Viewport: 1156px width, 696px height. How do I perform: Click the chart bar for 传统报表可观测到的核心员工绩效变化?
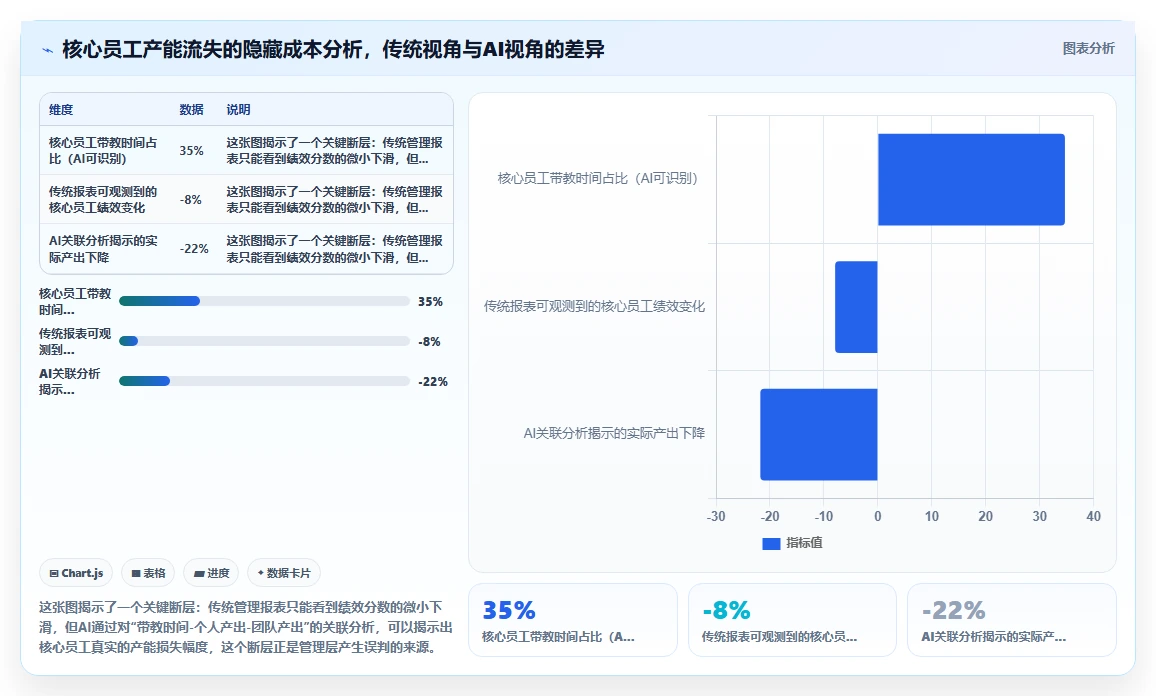[x=856, y=307]
